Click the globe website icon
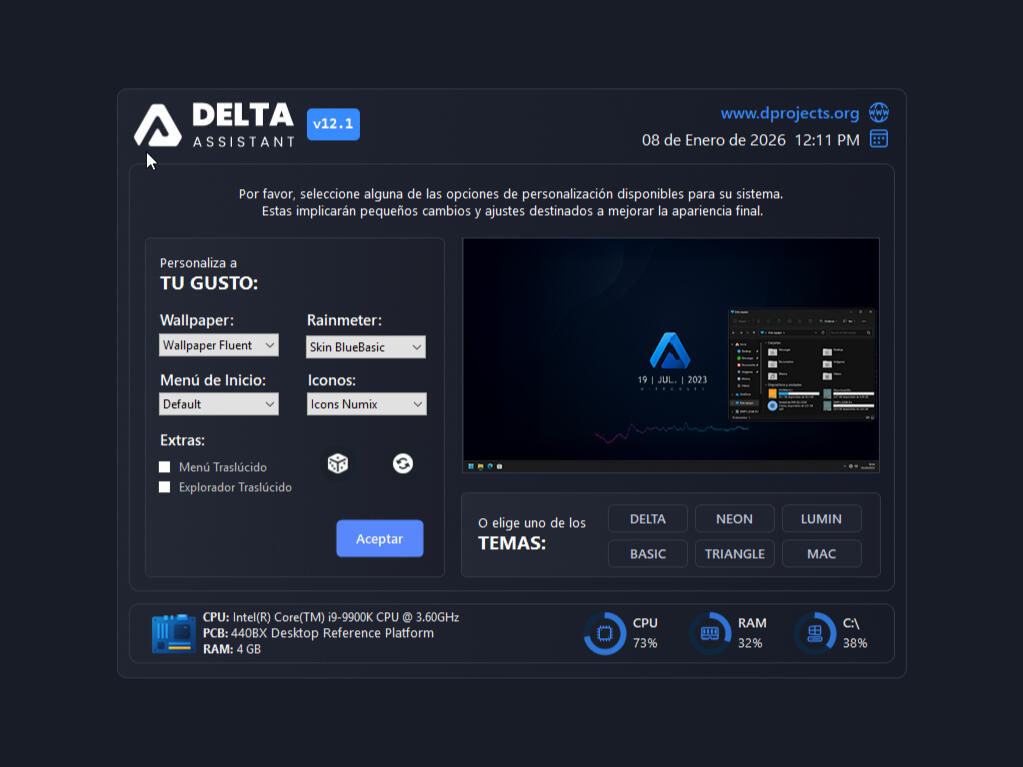Viewport: 1023px width, 767px height. coord(878,112)
